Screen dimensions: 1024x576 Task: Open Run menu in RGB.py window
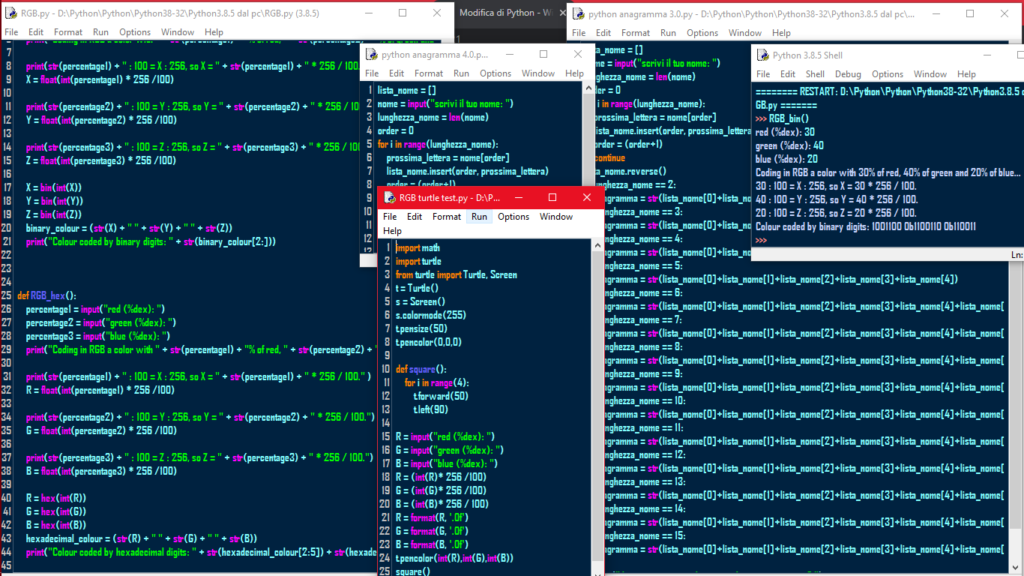click(x=101, y=32)
